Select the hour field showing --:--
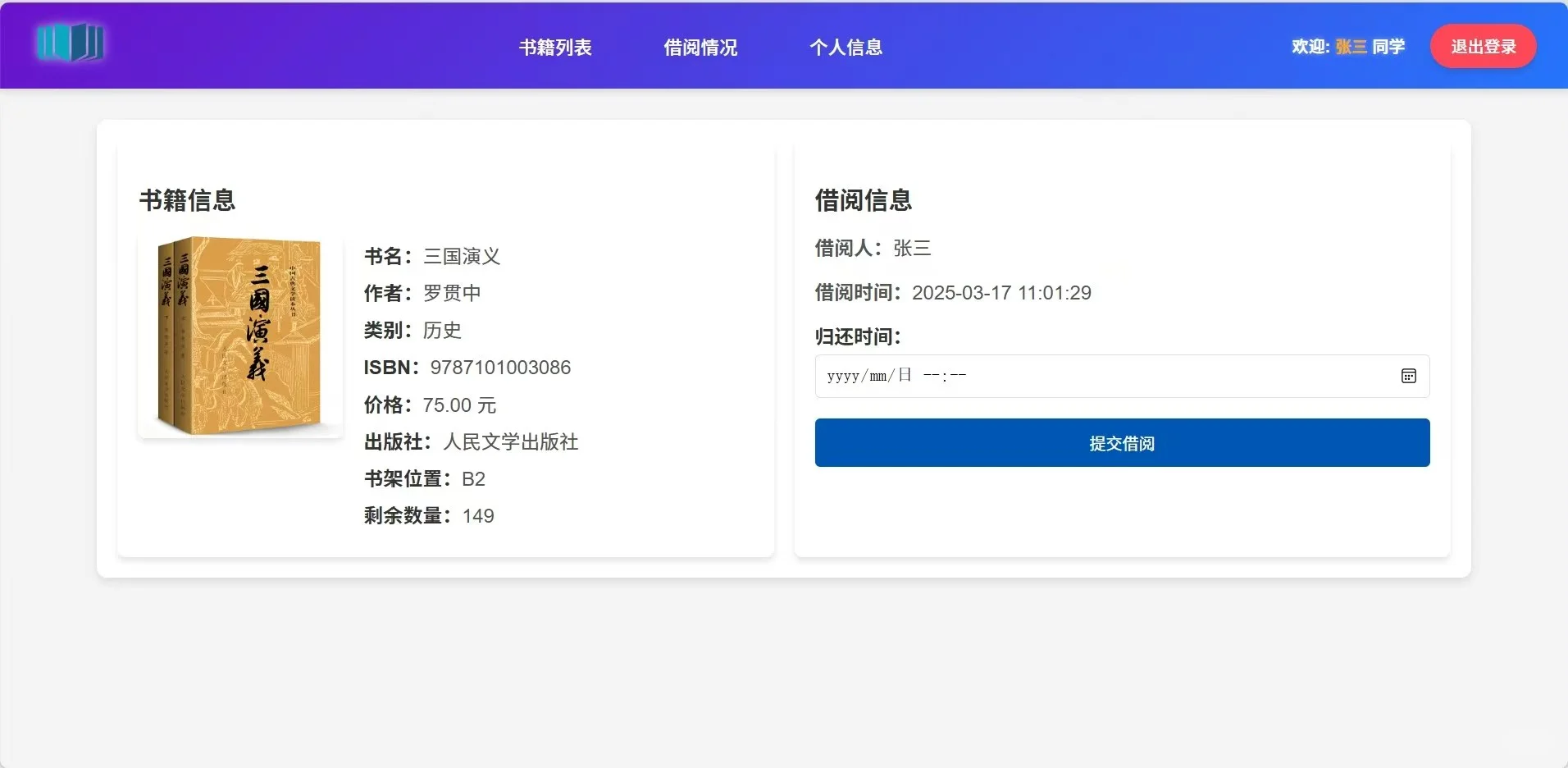This screenshot has height=768, width=1568. [x=932, y=376]
